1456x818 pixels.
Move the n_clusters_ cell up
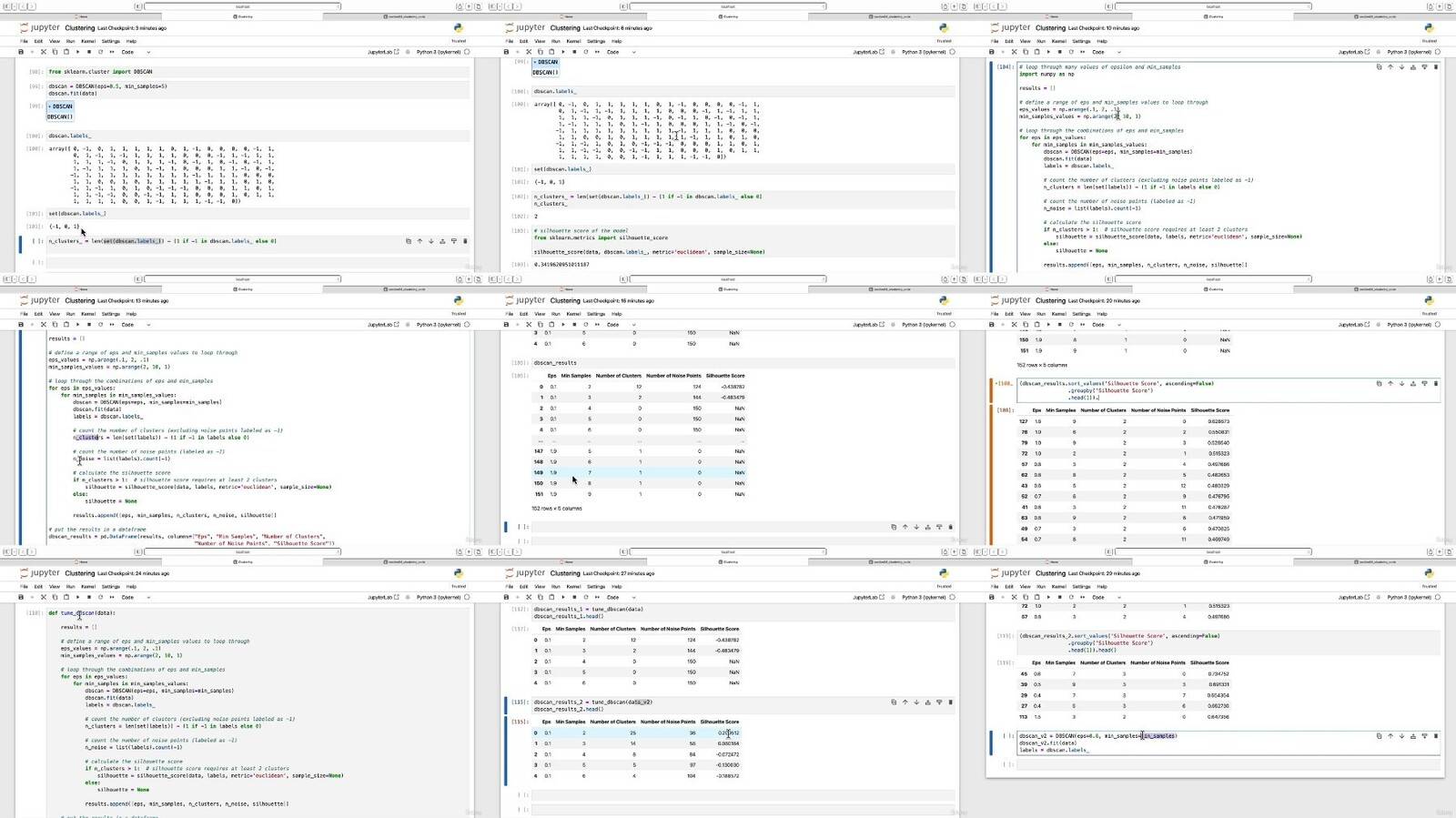[x=420, y=241]
